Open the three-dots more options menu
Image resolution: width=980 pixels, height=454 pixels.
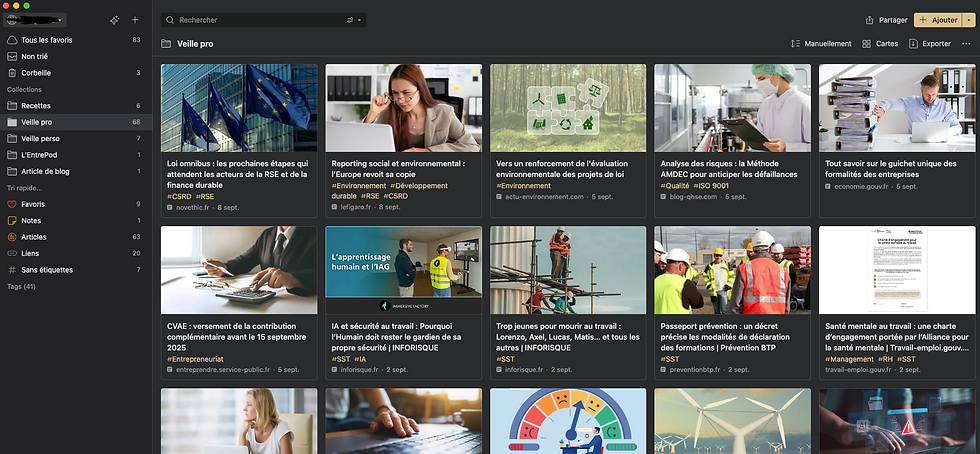pyautogui.click(x=966, y=44)
